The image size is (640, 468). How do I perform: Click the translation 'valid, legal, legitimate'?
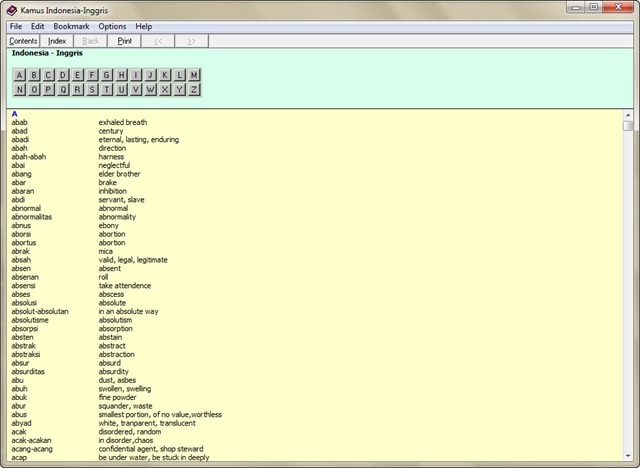click(x=133, y=260)
